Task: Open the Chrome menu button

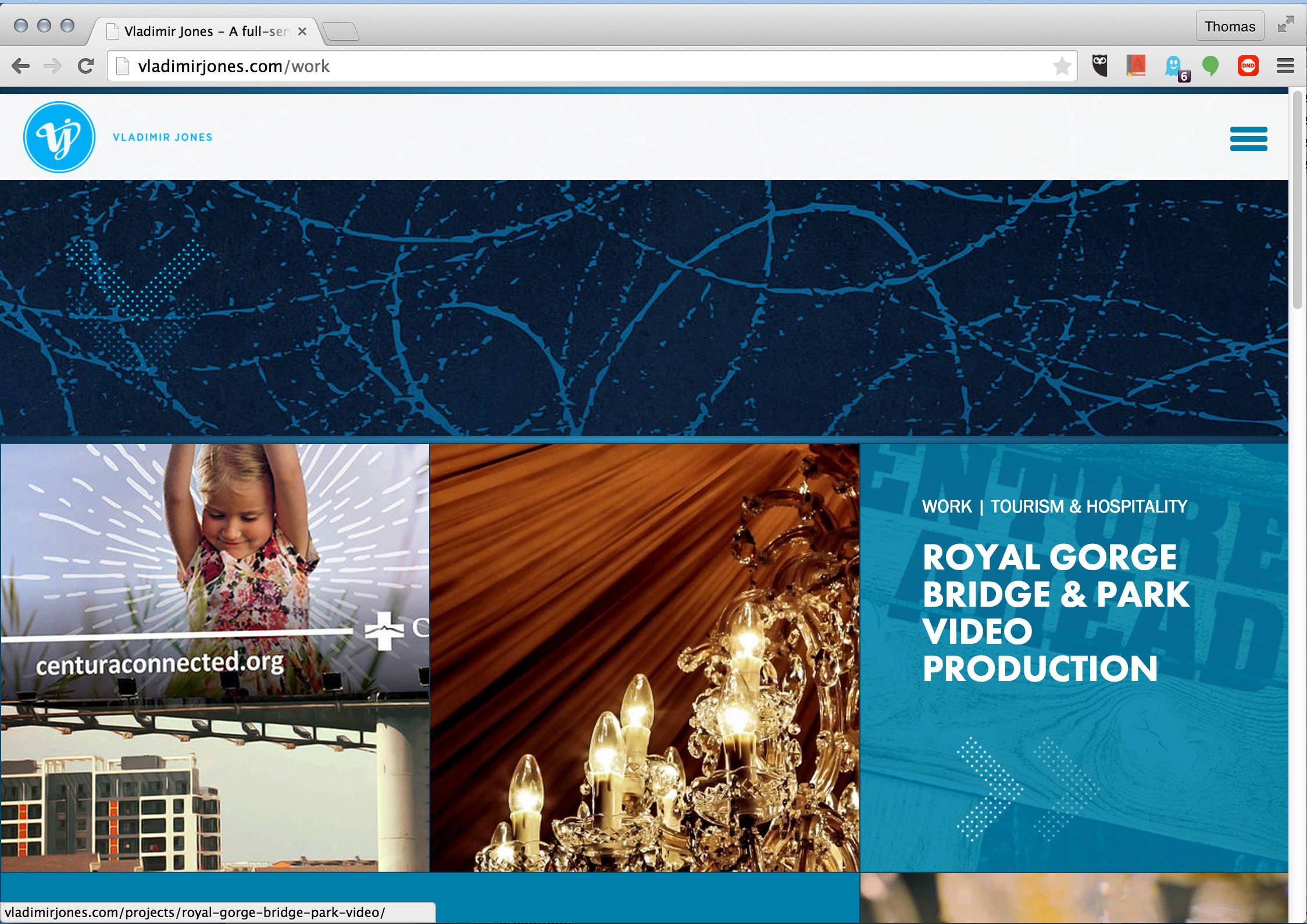Action: 1285,66
